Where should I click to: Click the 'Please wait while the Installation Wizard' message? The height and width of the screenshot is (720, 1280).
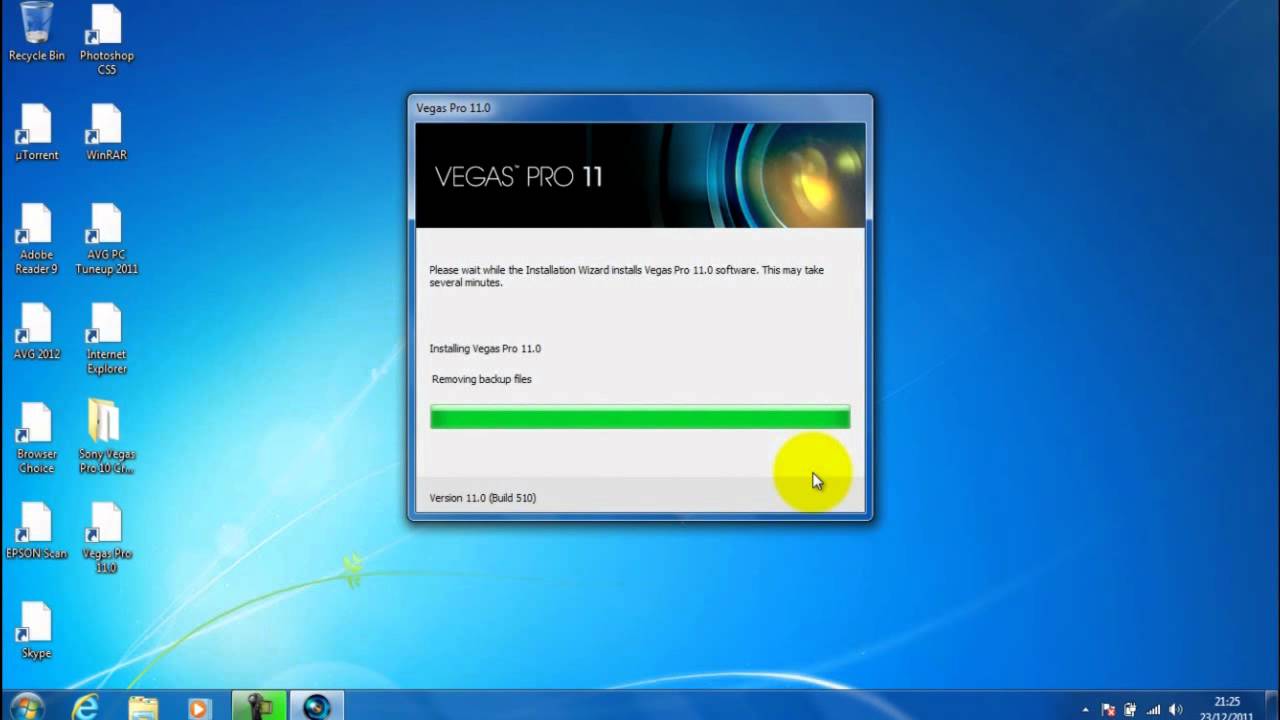point(627,276)
